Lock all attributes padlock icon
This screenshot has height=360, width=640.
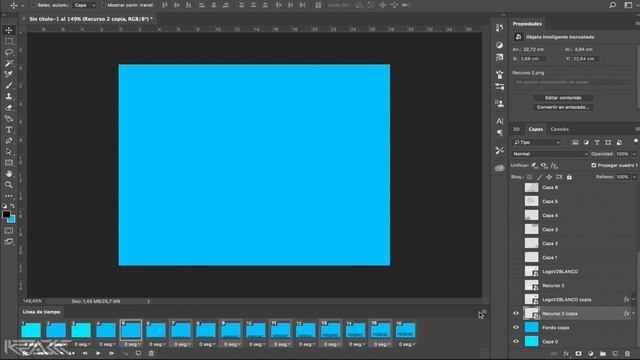coord(569,177)
